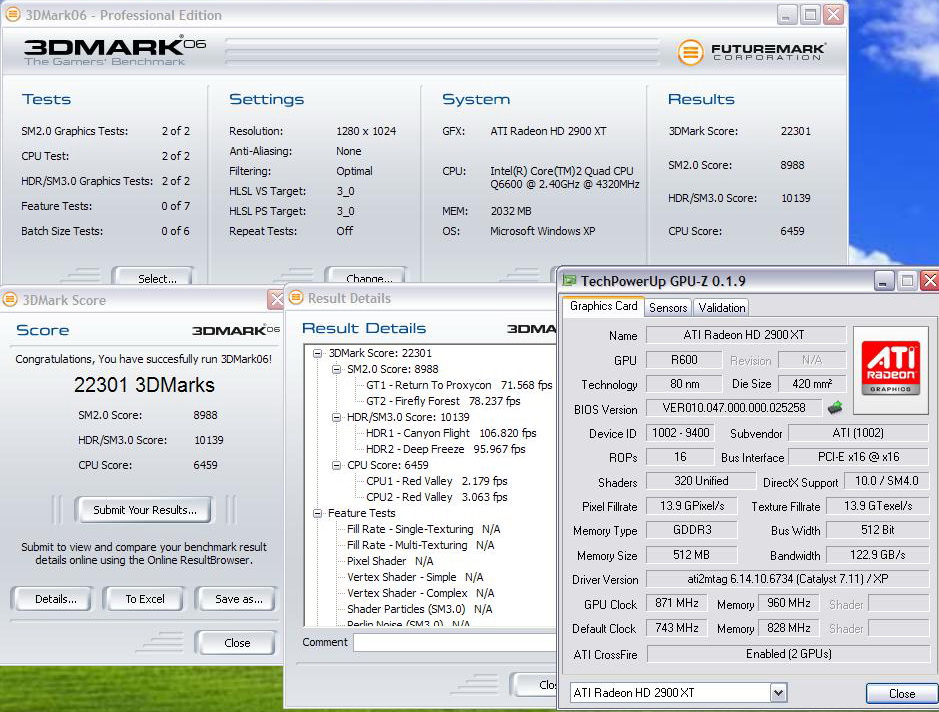939x712 pixels.
Task: Select HDR2 - Deep Freeze row
Action: pyautogui.click(x=446, y=449)
